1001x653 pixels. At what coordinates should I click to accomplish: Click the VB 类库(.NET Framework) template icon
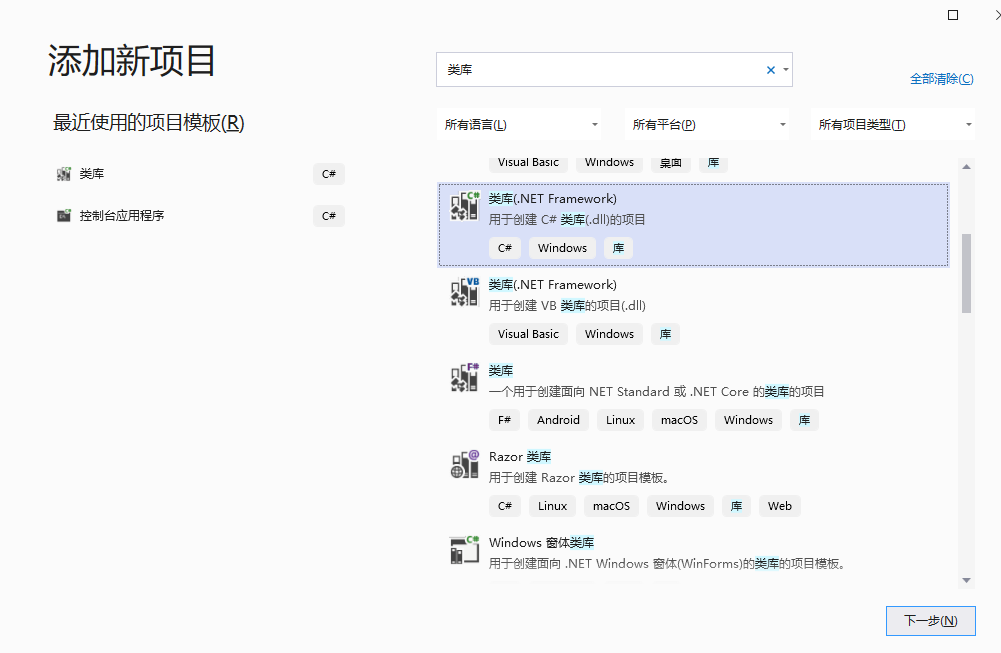[465, 292]
